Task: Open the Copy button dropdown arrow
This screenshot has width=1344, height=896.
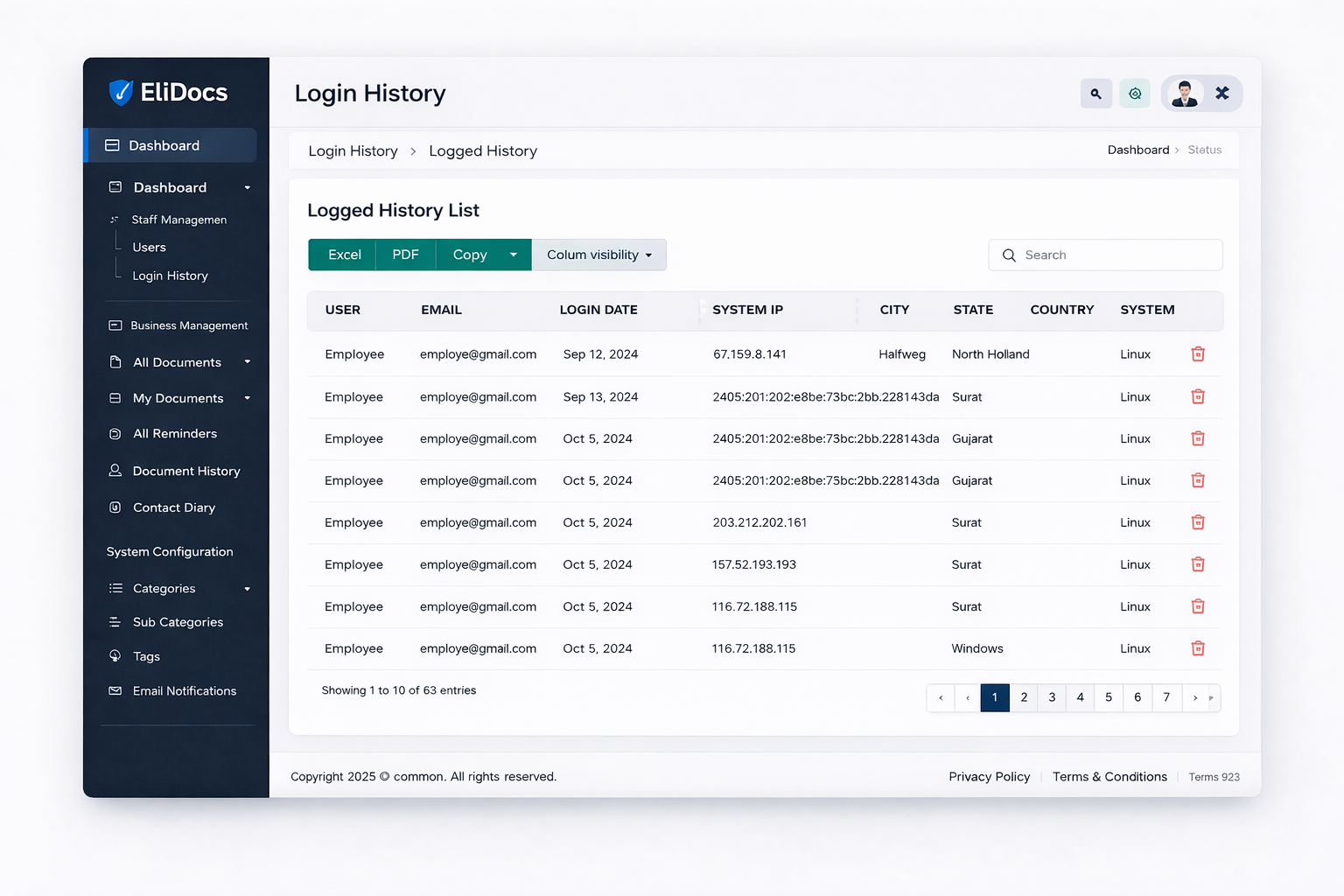Action: coord(514,255)
